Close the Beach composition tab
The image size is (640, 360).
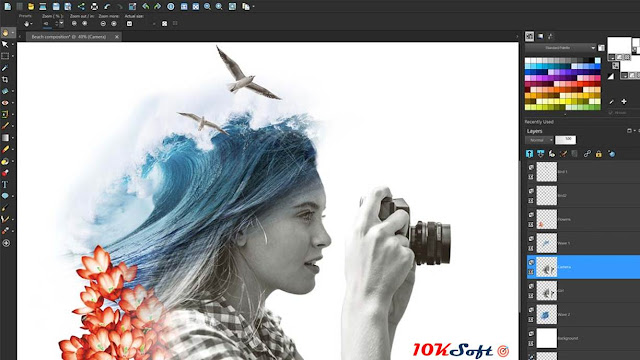pyautogui.click(x=117, y=37)
